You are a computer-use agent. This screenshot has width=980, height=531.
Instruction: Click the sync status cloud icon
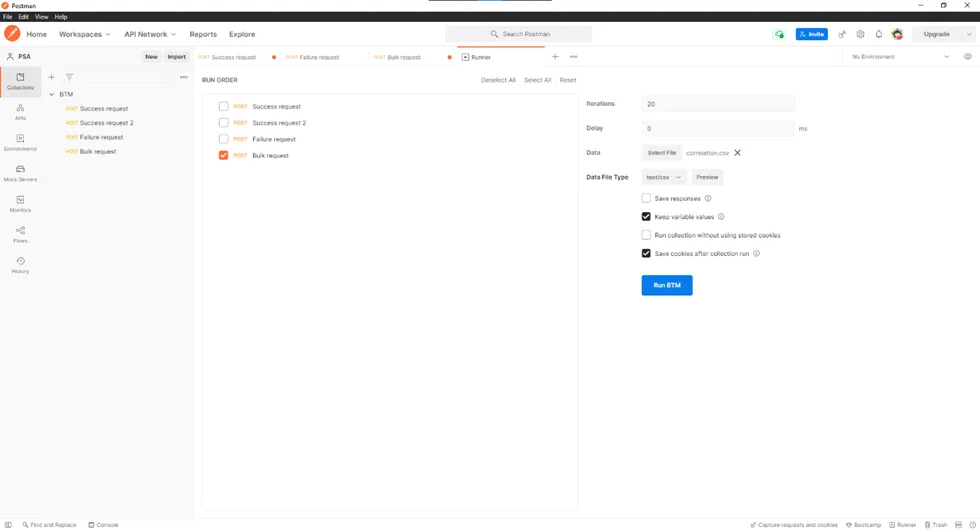tap(779, 34)
